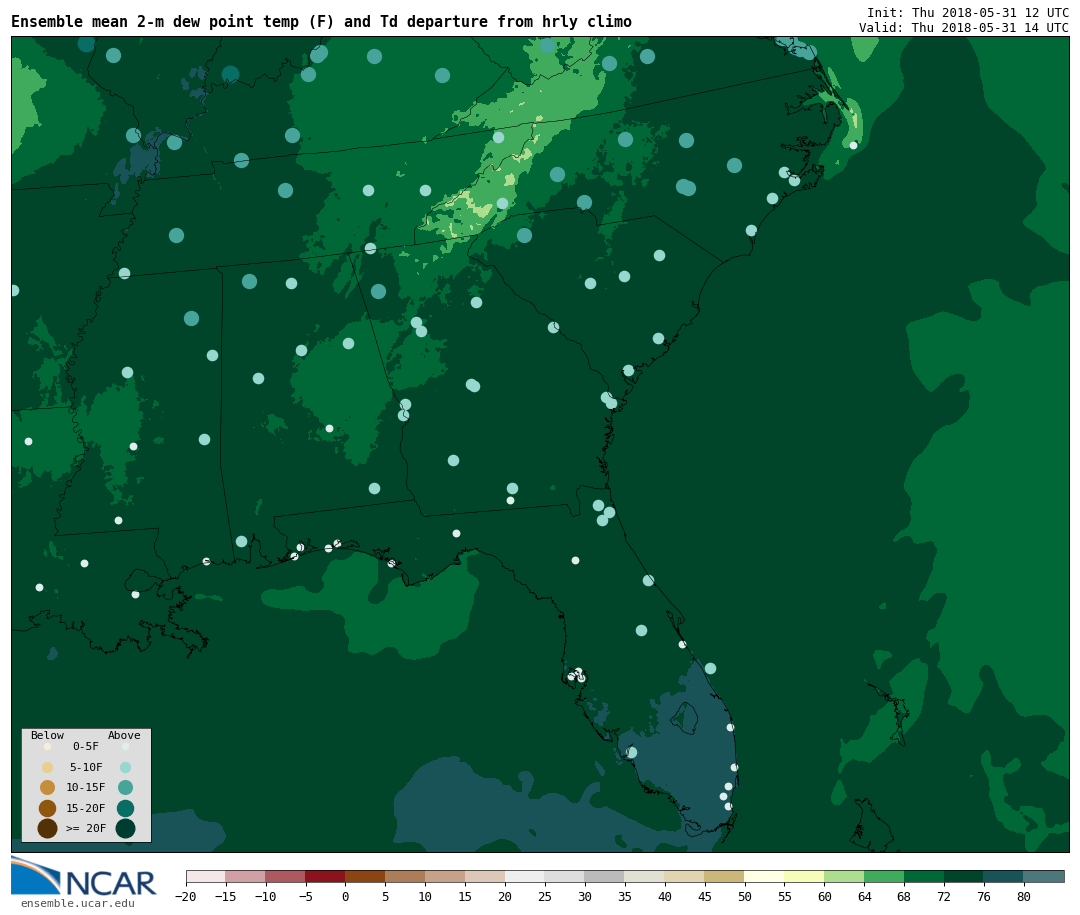Screen dimensions: 1080x915
Task: Pick the 68 to 72 green swatch
Action: [x=924, y=876]
